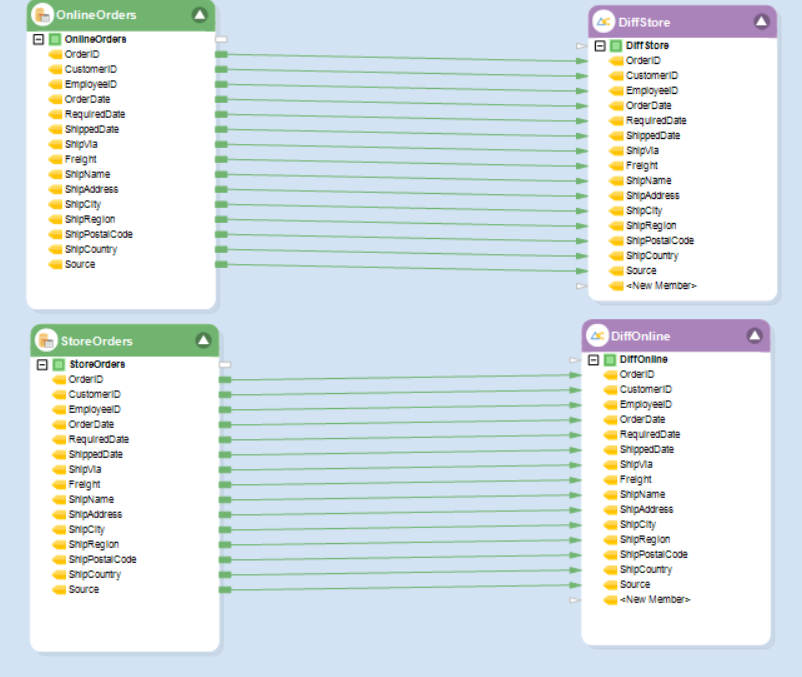Collapse the StoreOrders field tree with its minus box

click(x=40, y=364)
